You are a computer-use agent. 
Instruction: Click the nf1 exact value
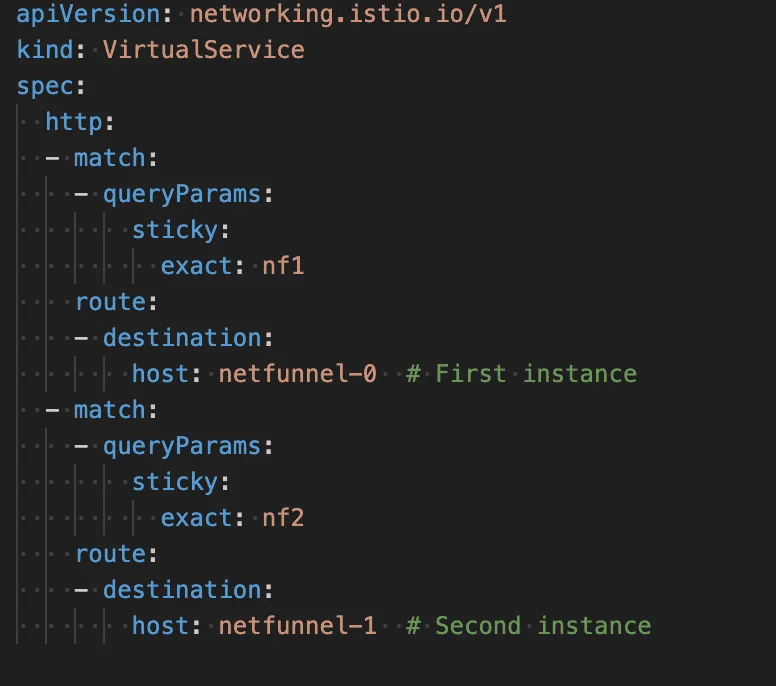(282, 266)
